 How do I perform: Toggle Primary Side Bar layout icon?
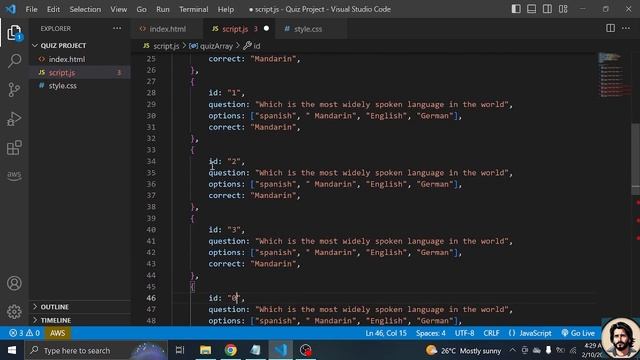(x=516, y=9)
